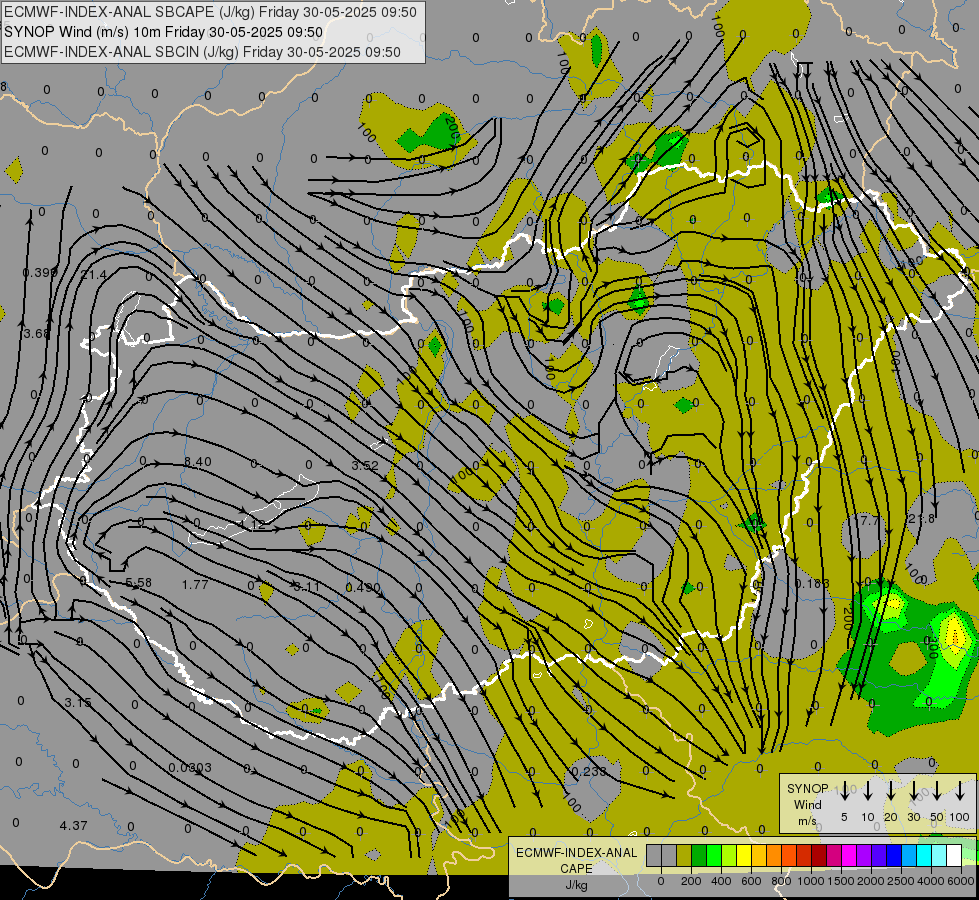Click the 1500 tick label in CAPE legend
979x900 pixels.
click(x=841, y=881)
